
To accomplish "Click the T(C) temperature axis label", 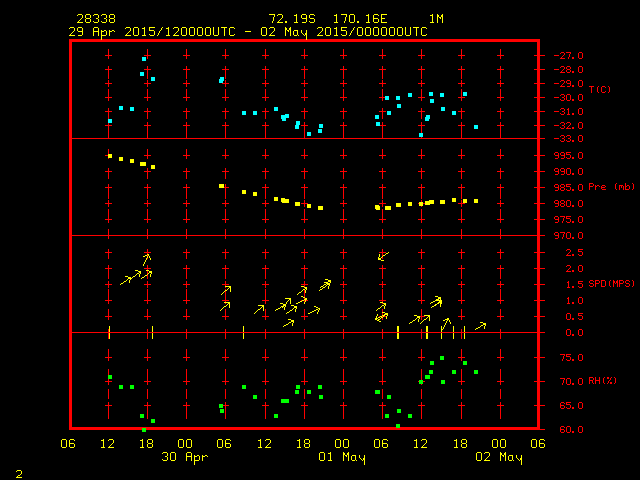I will [599, 90].
